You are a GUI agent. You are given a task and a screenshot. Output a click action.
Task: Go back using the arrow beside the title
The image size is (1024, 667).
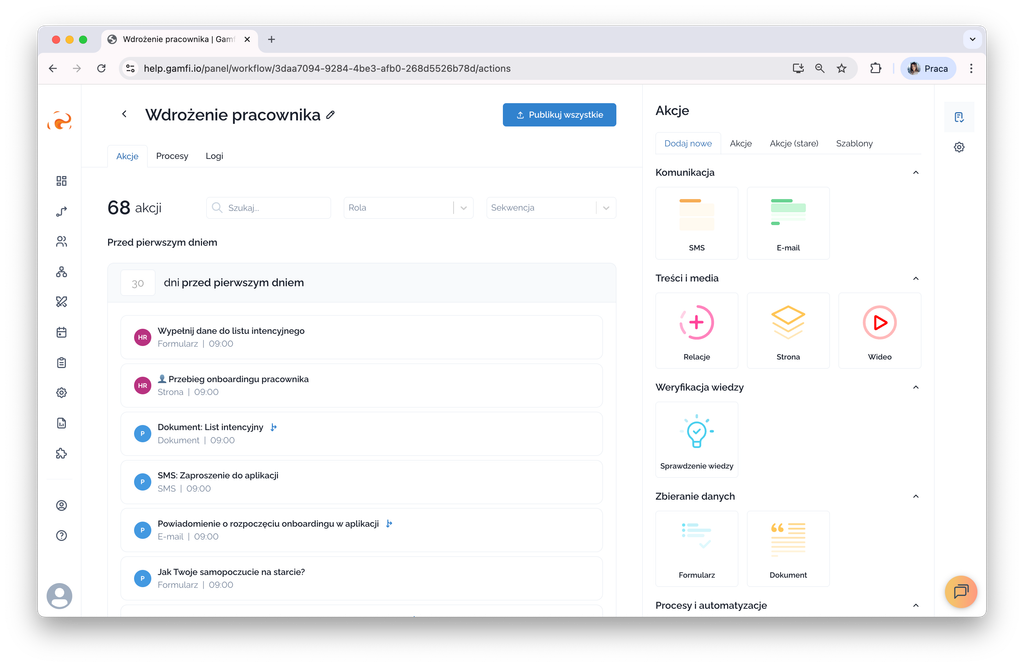124,114
